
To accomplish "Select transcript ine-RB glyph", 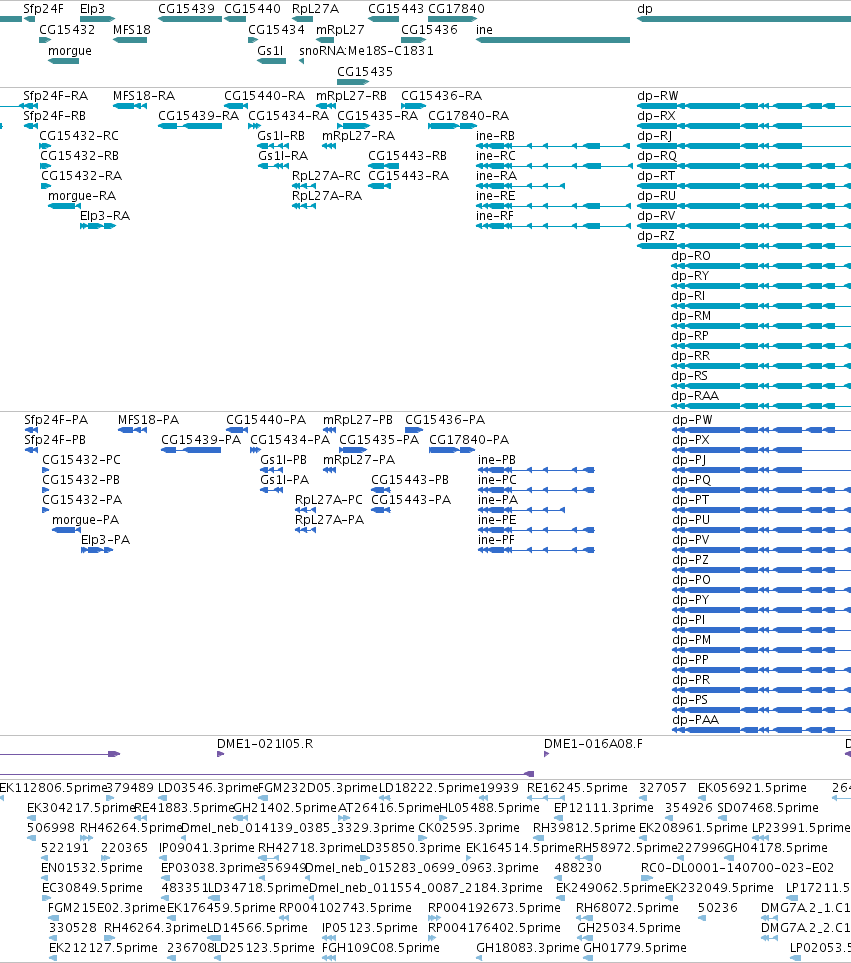I will 553,146.
